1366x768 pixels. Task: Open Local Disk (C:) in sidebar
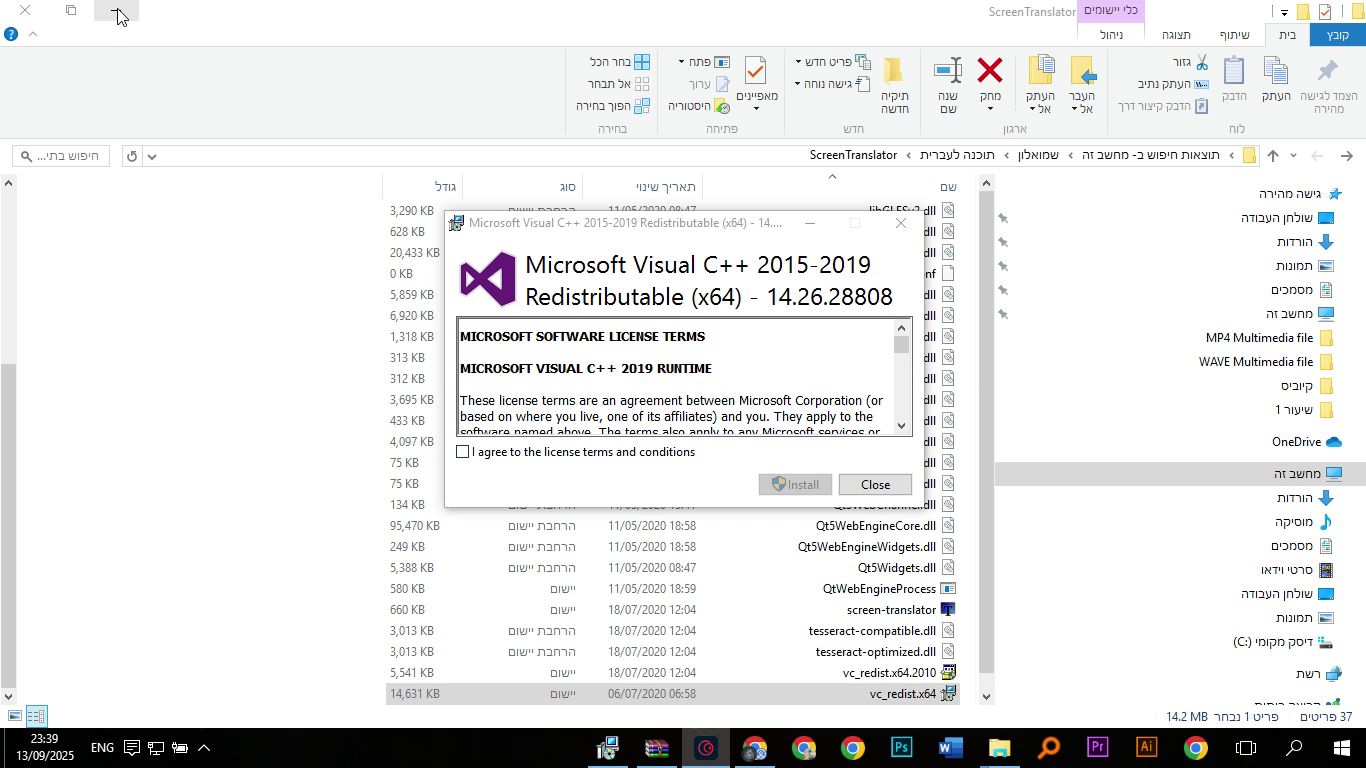point(1285,642)
